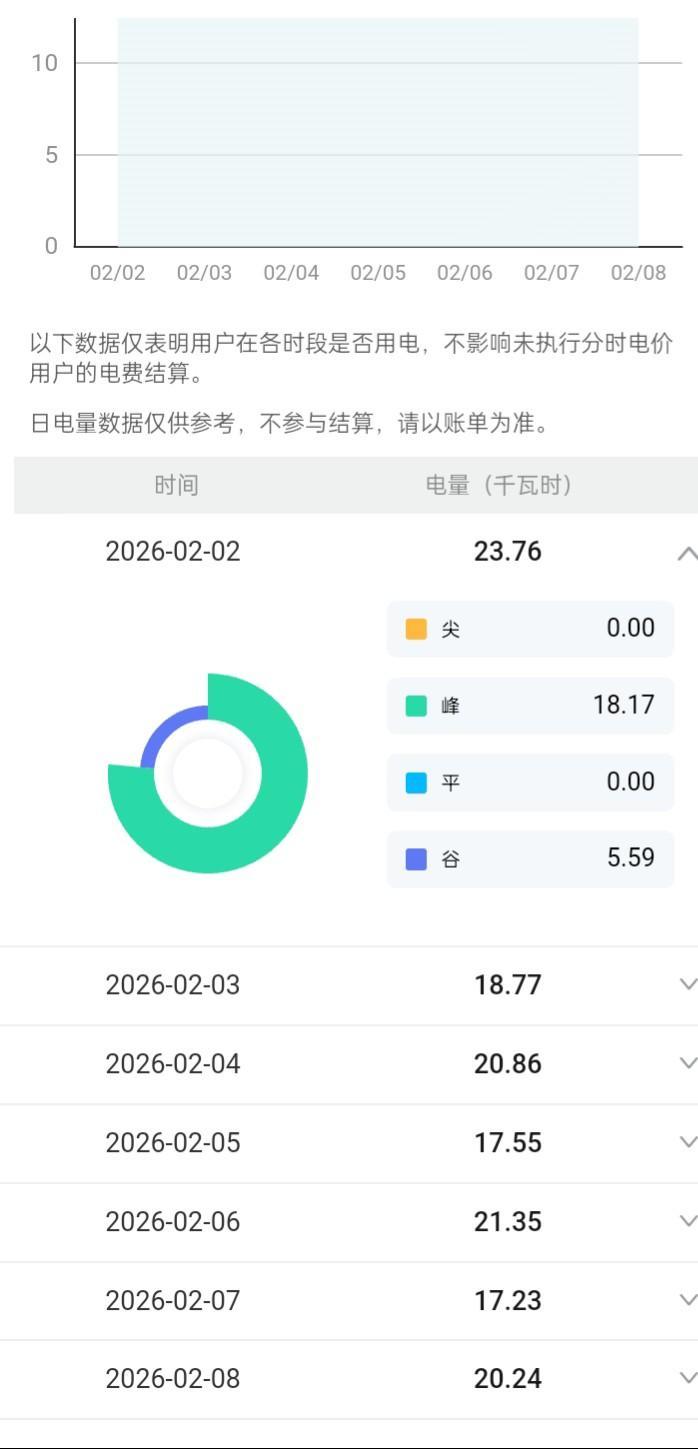Click the blue 平 color swatch
This screenshot has height=1449, width=698.
[x=416, y=782]
